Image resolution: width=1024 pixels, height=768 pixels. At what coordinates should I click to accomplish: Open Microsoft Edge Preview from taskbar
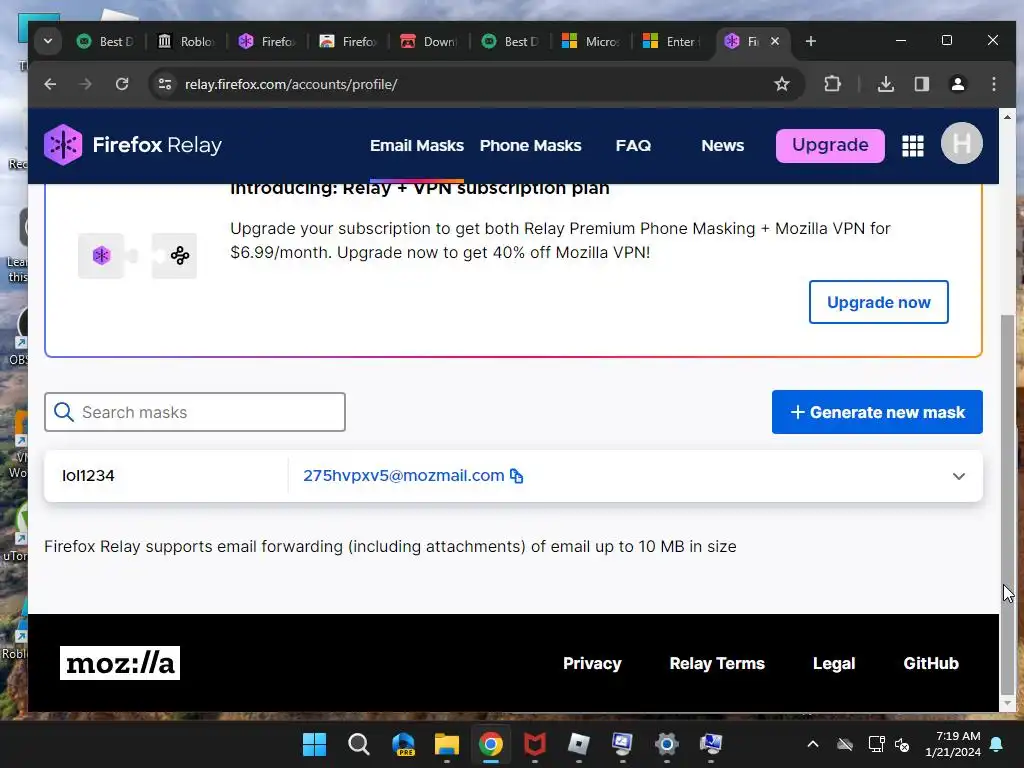pyautogui.click(x=403, y=744)
